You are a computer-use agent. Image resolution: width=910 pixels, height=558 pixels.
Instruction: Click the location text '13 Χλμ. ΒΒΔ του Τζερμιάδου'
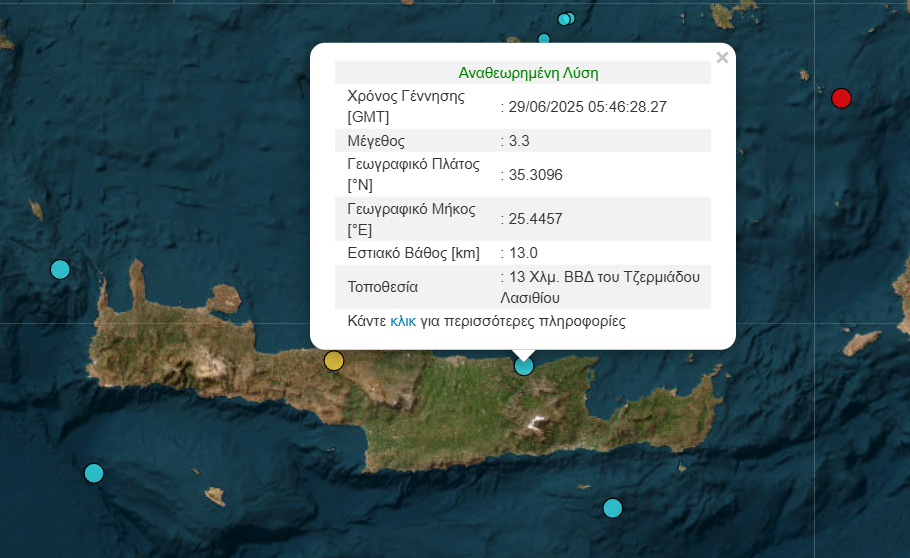tap(604, 277)
